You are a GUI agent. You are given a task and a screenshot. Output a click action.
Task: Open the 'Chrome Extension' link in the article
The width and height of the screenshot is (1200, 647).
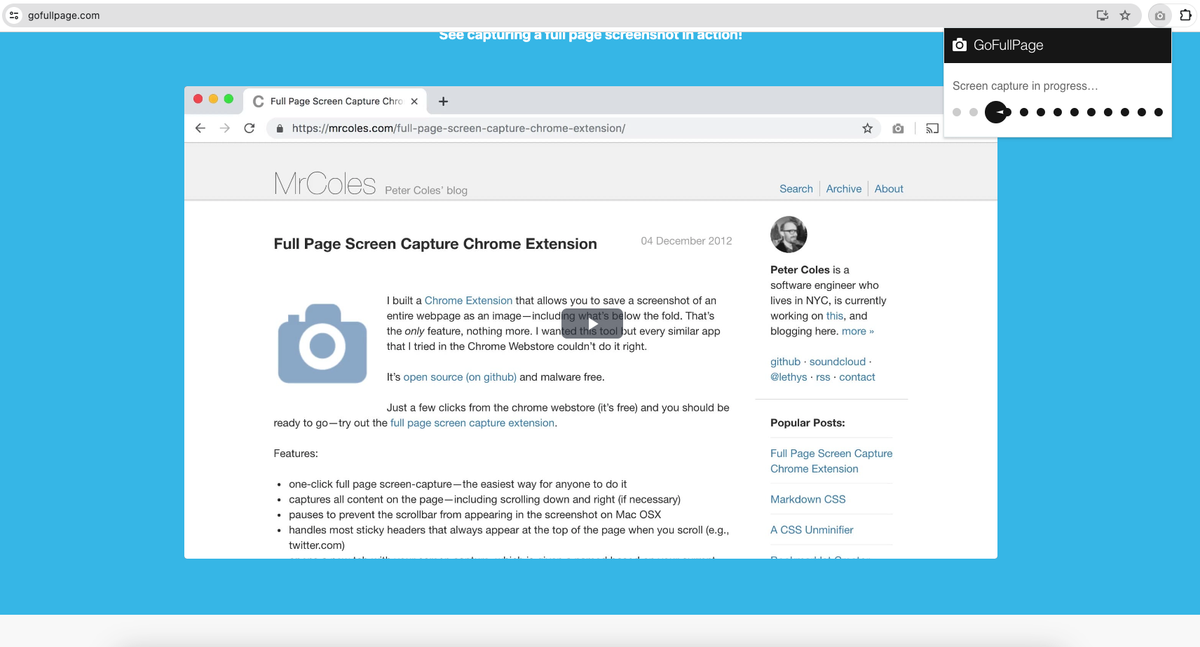468,301
